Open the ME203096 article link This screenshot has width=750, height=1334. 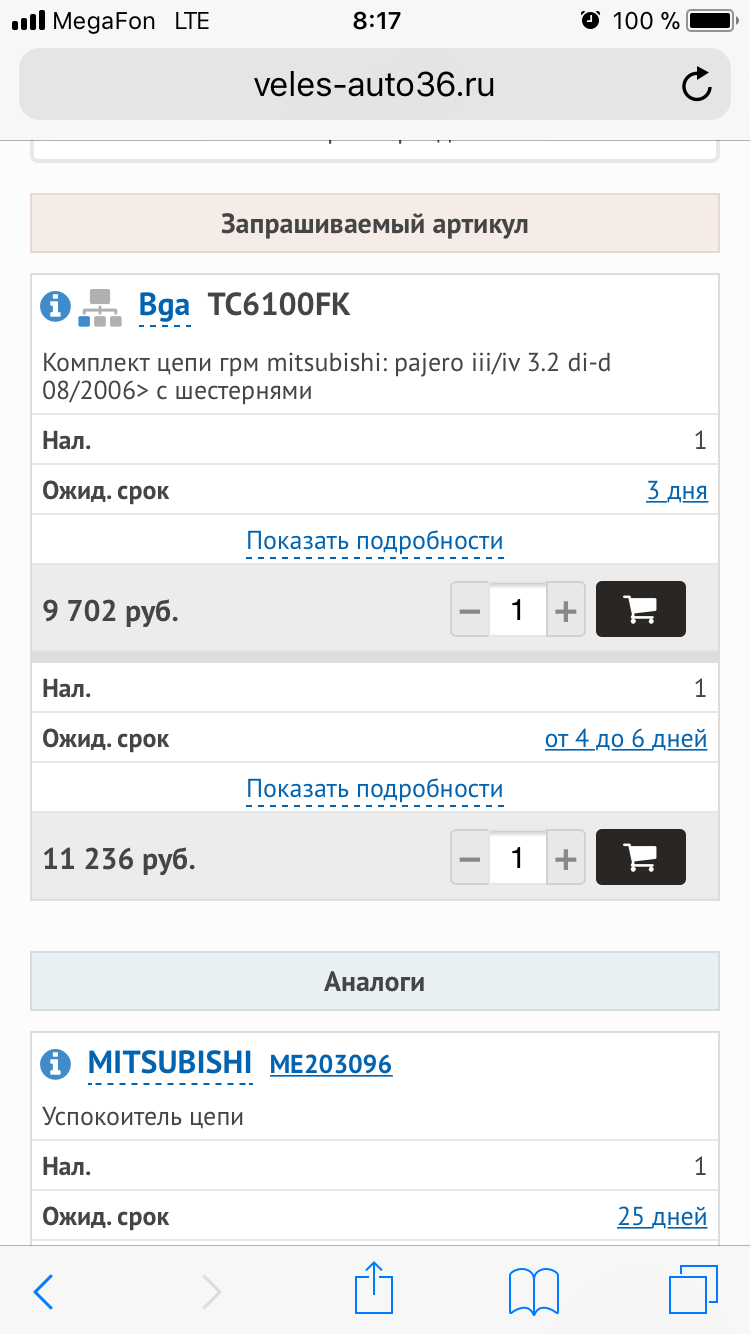[331, 1063]
